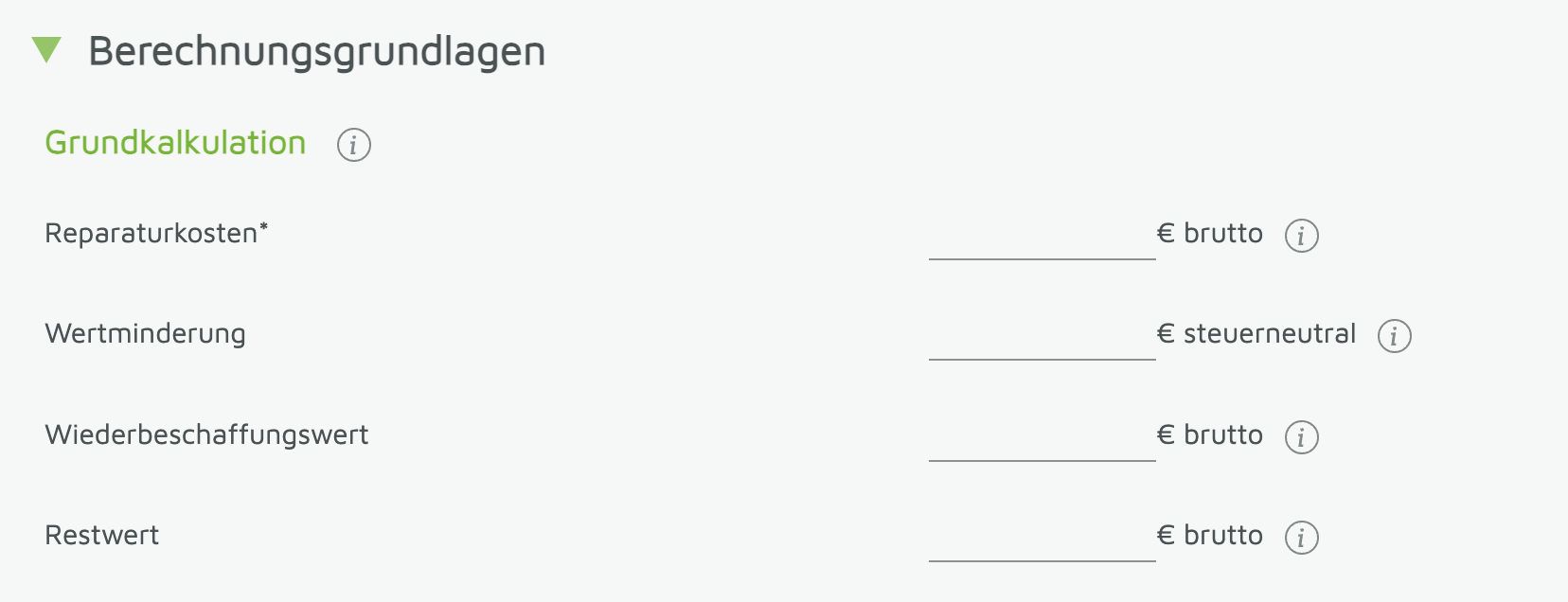Focus the Restwert amount input field
The width and height of the screenshot is (1568, 602).
(x=1042, y=539)
